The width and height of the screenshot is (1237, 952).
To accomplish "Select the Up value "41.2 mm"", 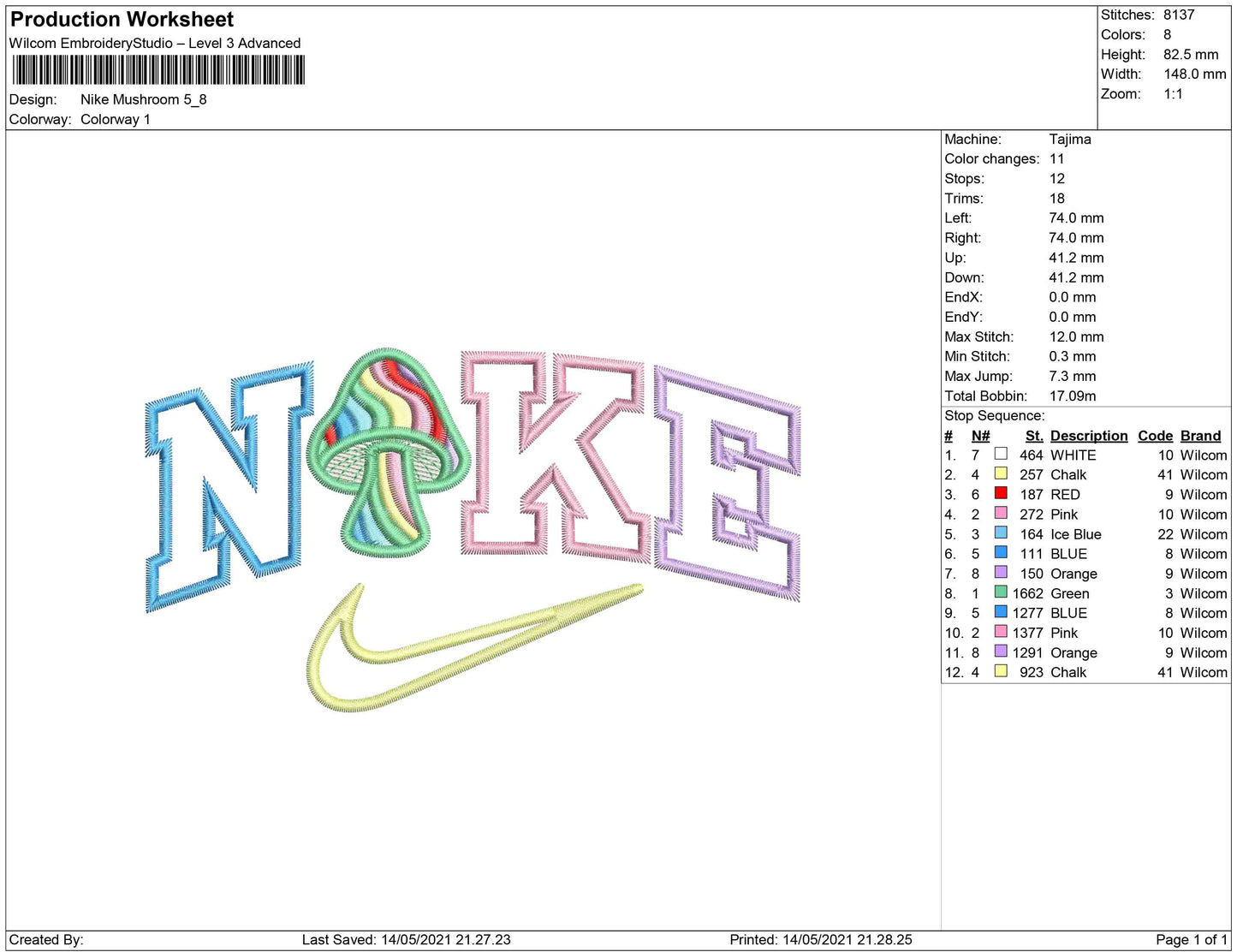I will tap(1077, 258).
